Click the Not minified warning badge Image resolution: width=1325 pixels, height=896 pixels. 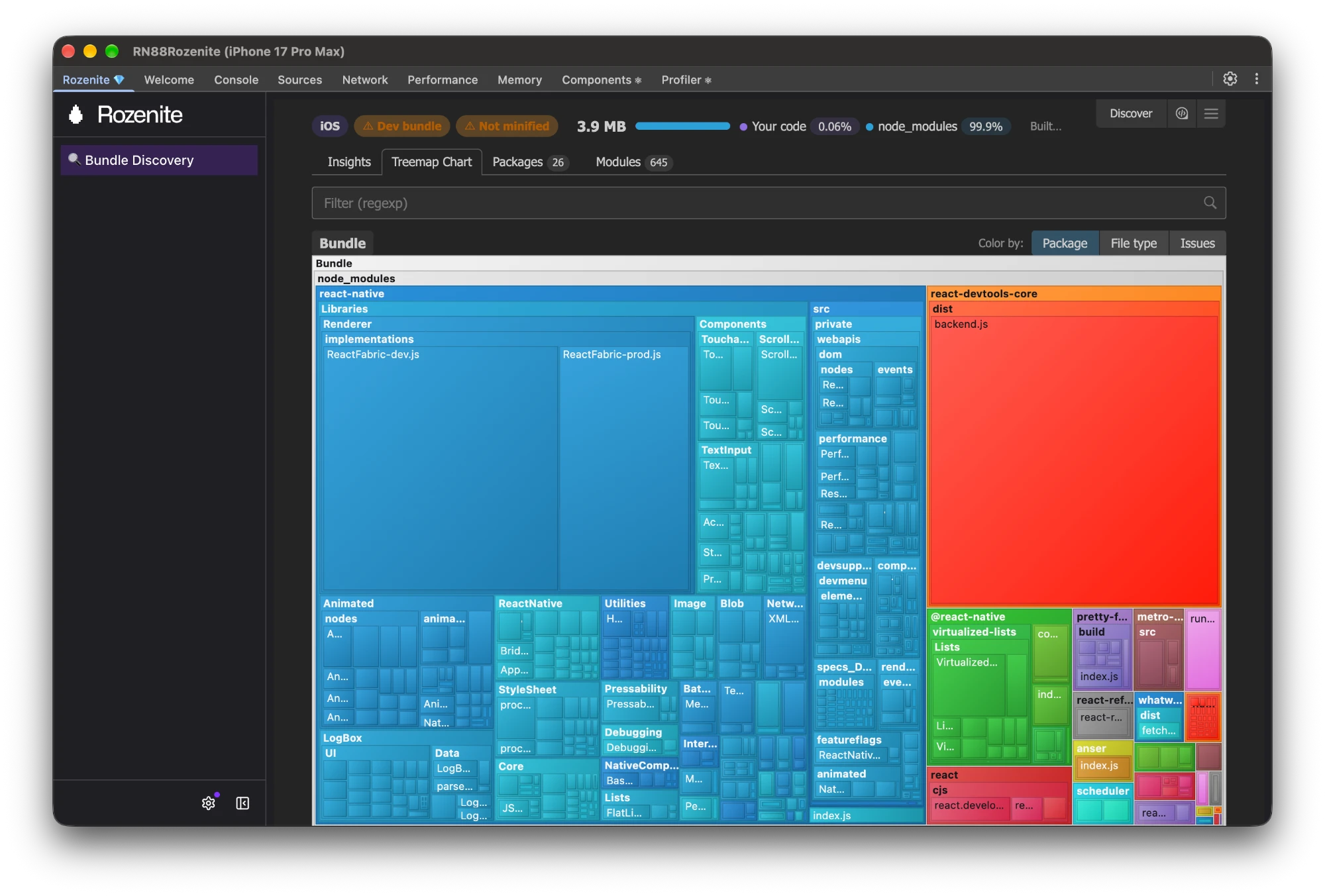coord(507,126)
